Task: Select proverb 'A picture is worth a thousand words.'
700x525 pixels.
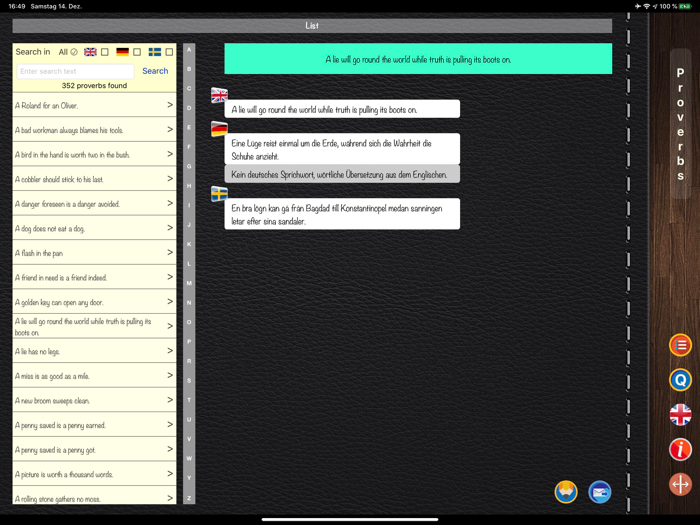Action: click(x=94, y=474)
